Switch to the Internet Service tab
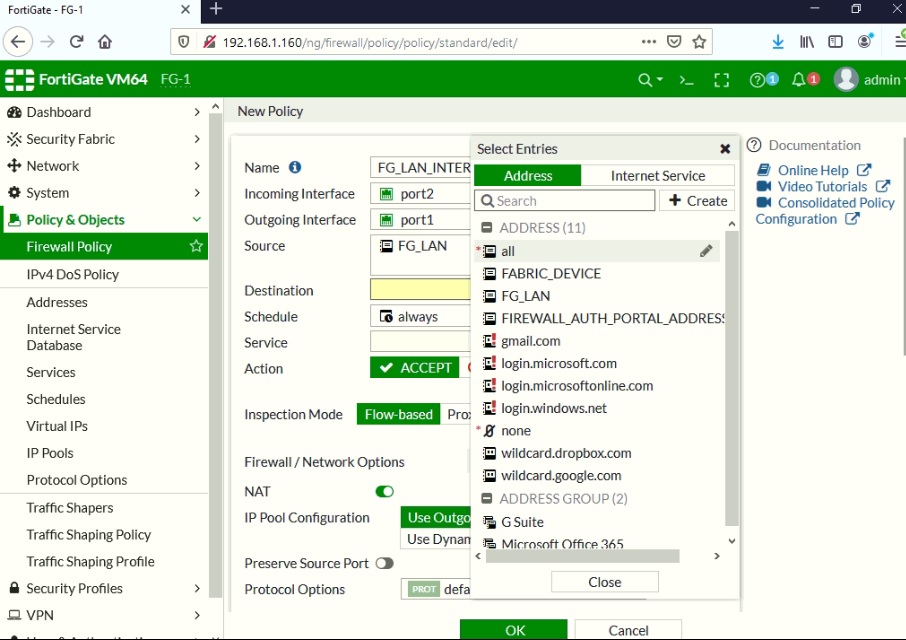 click(659, 175)
